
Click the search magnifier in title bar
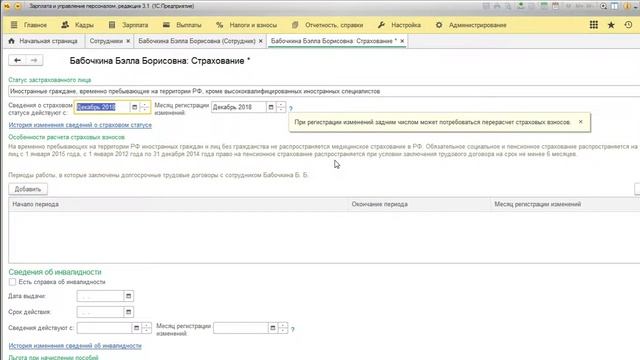pos(603,6)
